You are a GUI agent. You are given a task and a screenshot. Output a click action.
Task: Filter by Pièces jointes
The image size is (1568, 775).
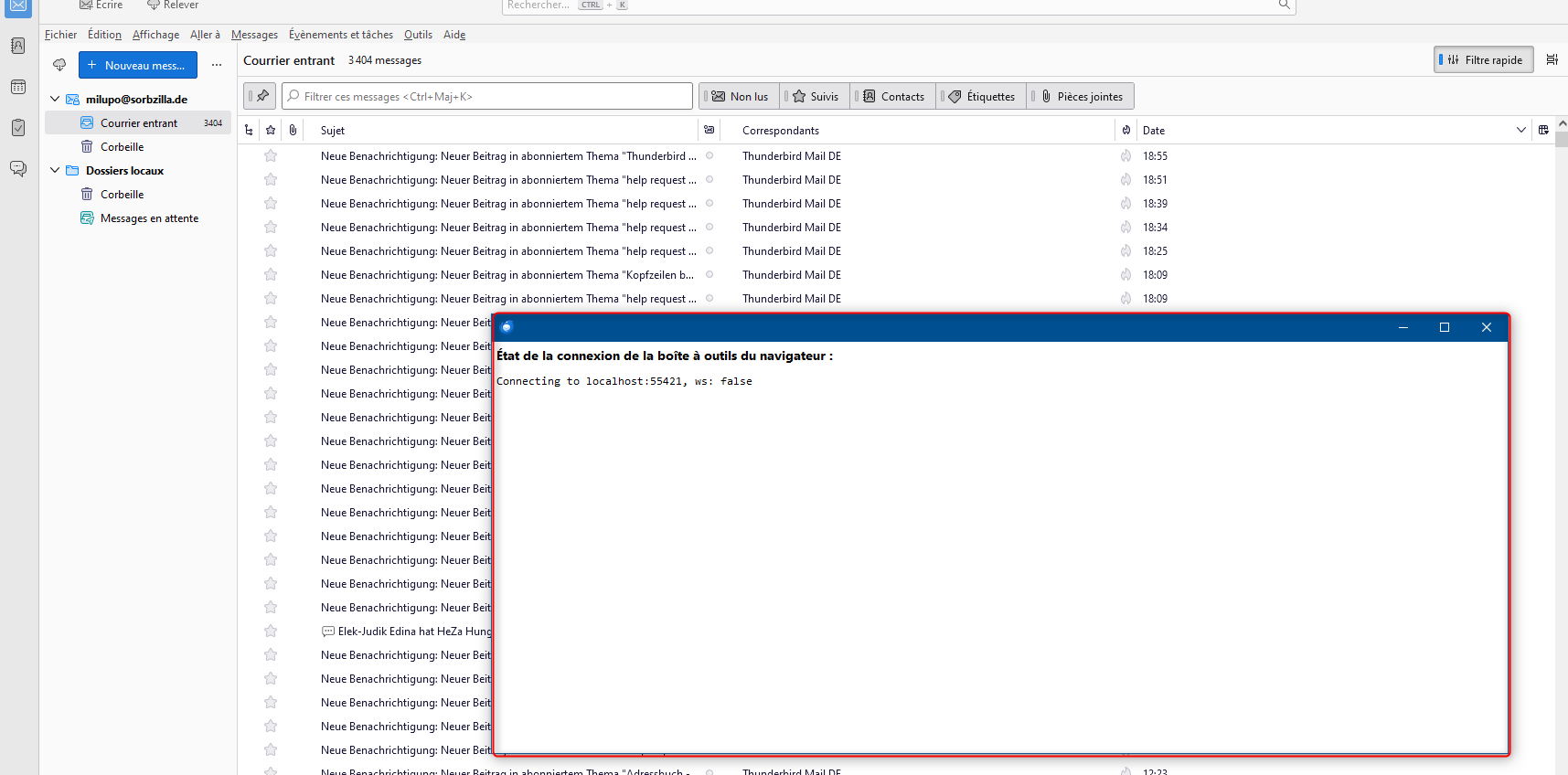pyautogui.click(x=1082, y=96)
